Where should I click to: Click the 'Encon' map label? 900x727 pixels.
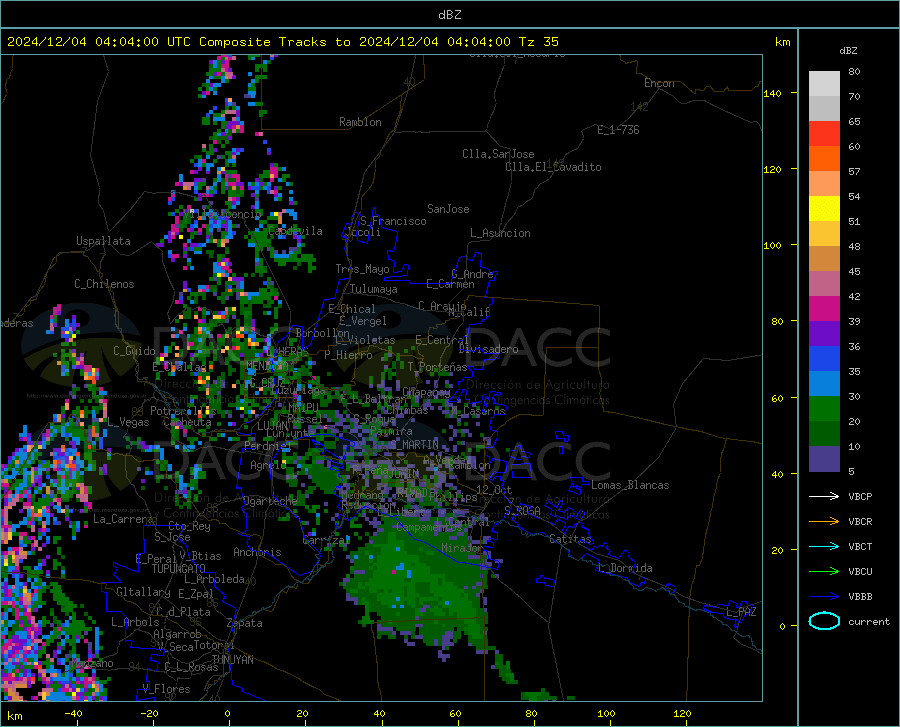click(659, 83)
